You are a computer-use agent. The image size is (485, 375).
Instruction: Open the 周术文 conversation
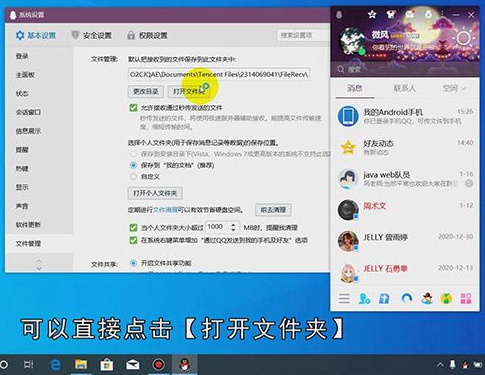tap(405, 210)
